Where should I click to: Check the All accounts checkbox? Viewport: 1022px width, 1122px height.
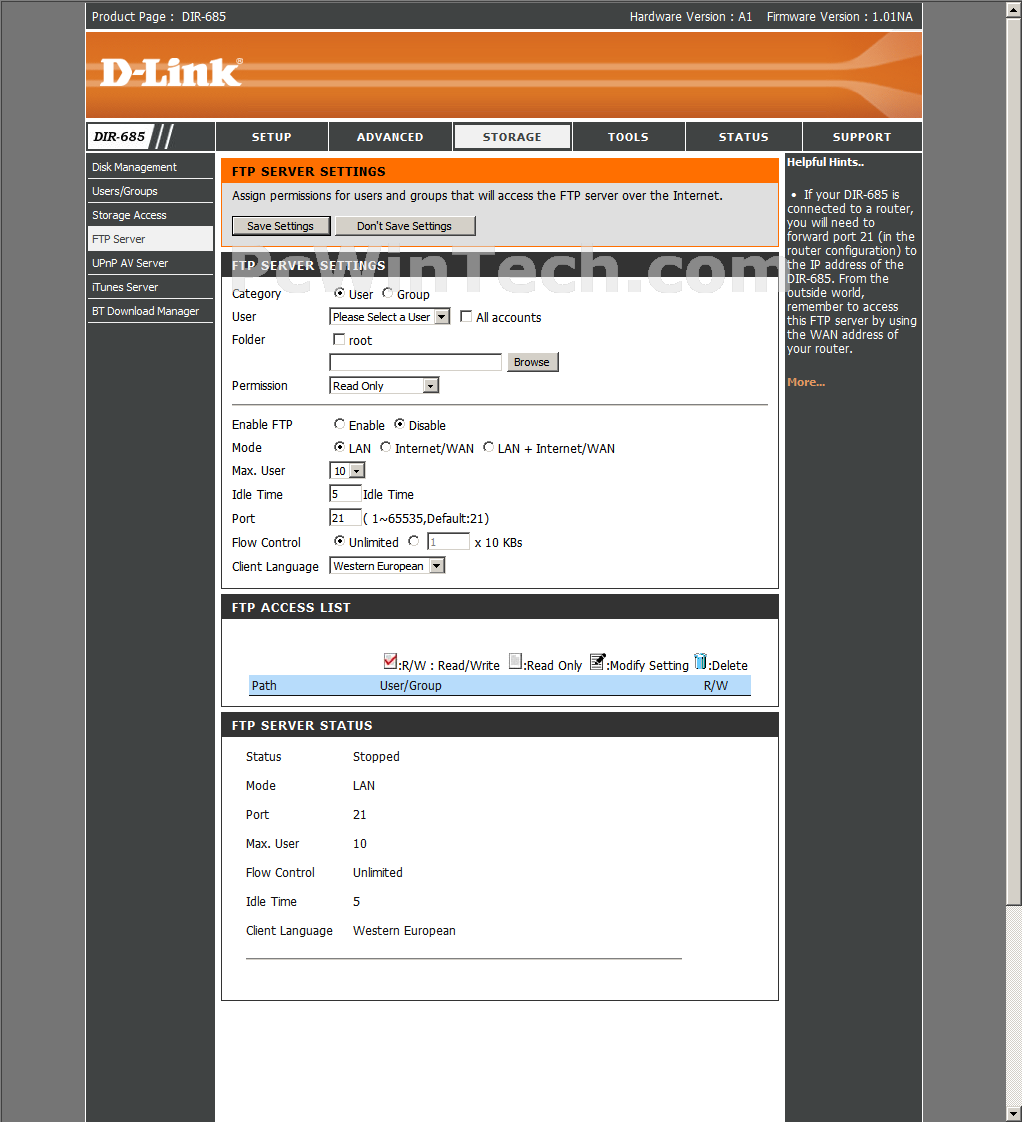pyautogui.click(x=466, y=316)
